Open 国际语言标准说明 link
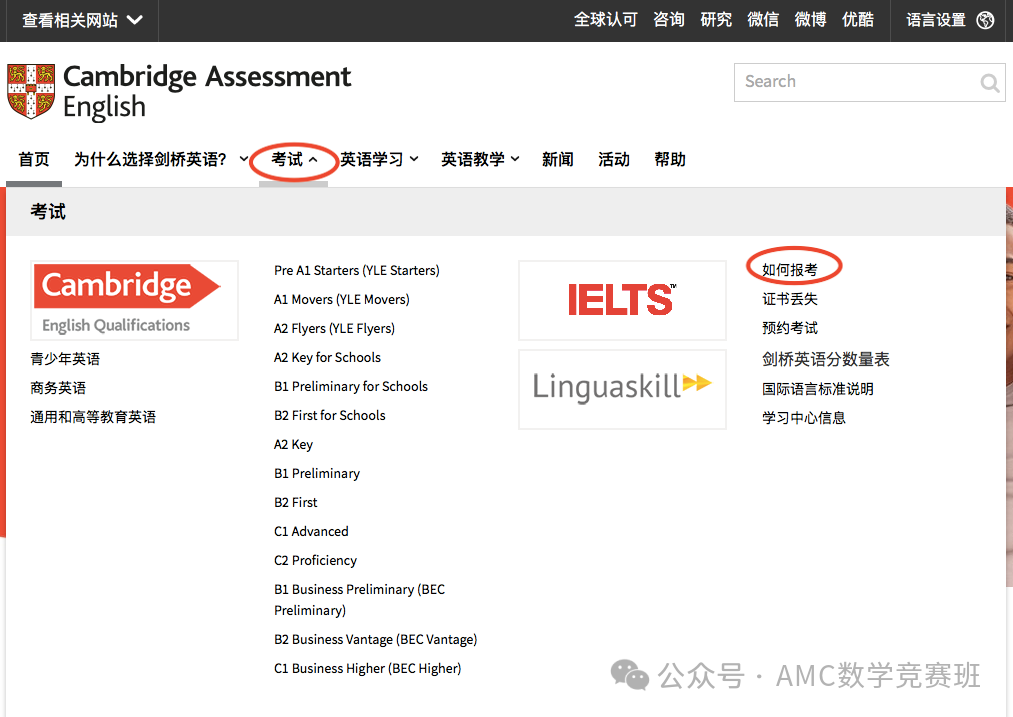This screenshot has width=1013, height=717. click(x=818, y=389)
